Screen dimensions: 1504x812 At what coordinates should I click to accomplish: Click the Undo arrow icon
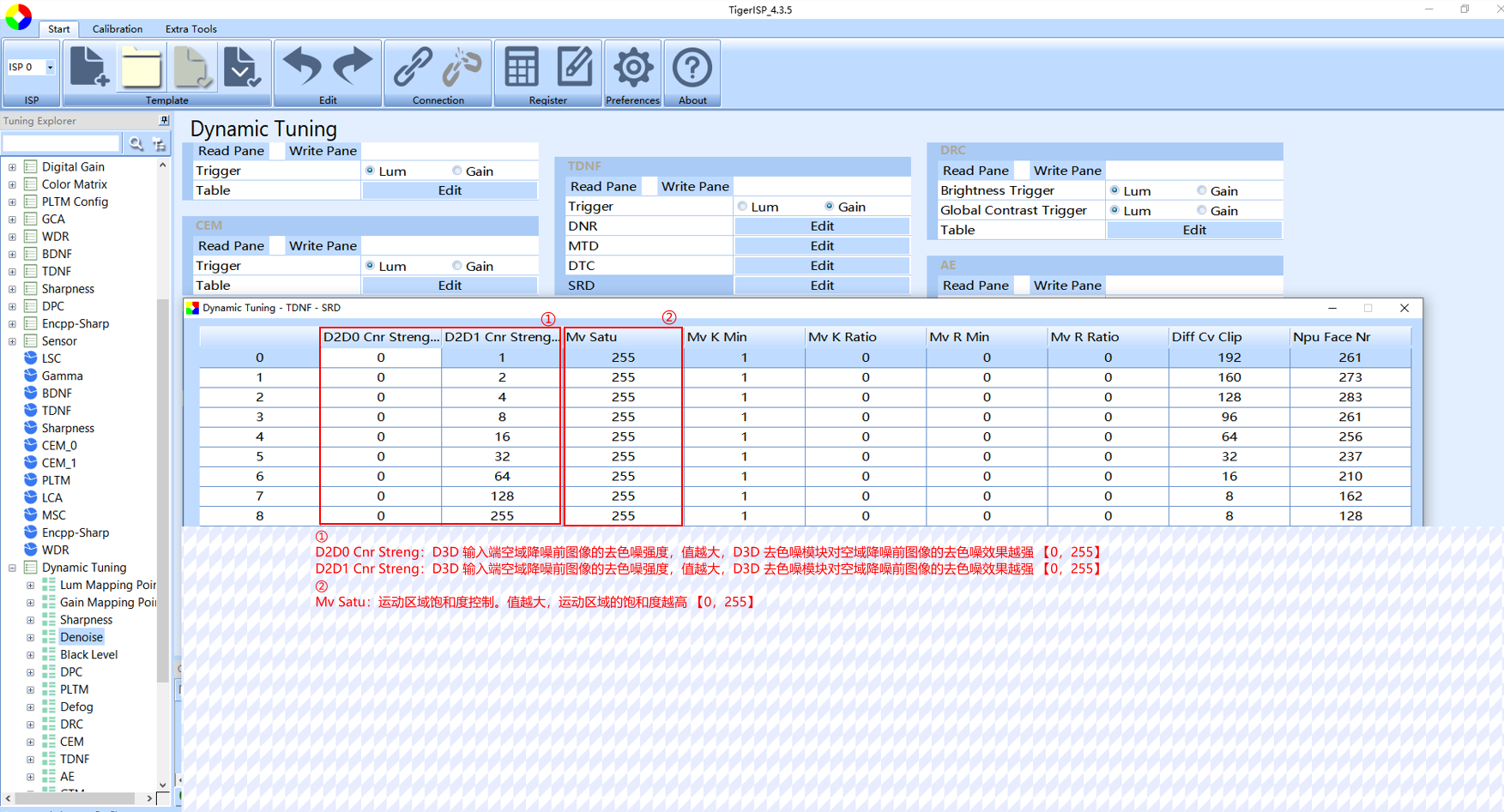302,67
